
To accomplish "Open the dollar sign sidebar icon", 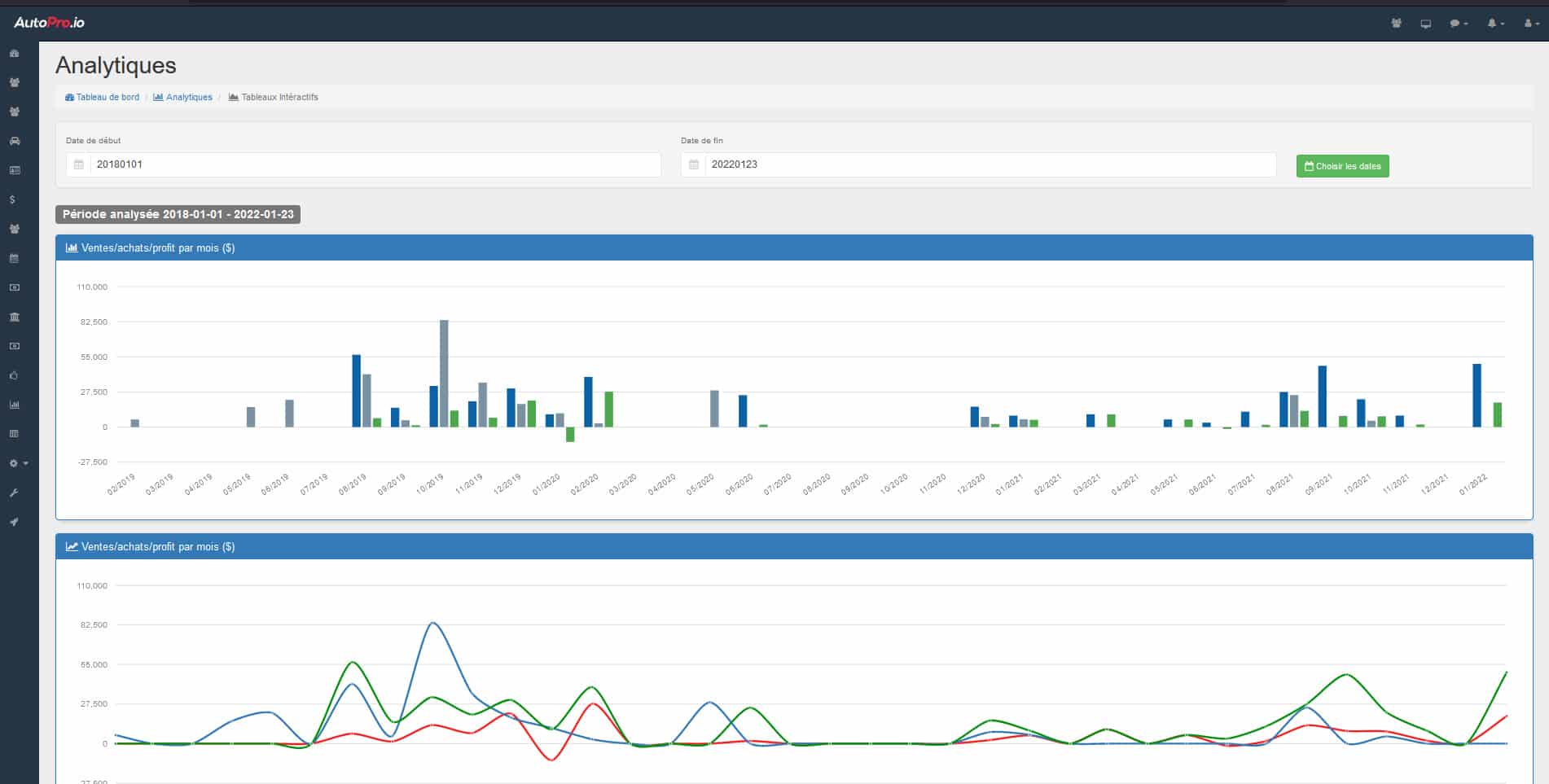I will (x=12, y=199).
